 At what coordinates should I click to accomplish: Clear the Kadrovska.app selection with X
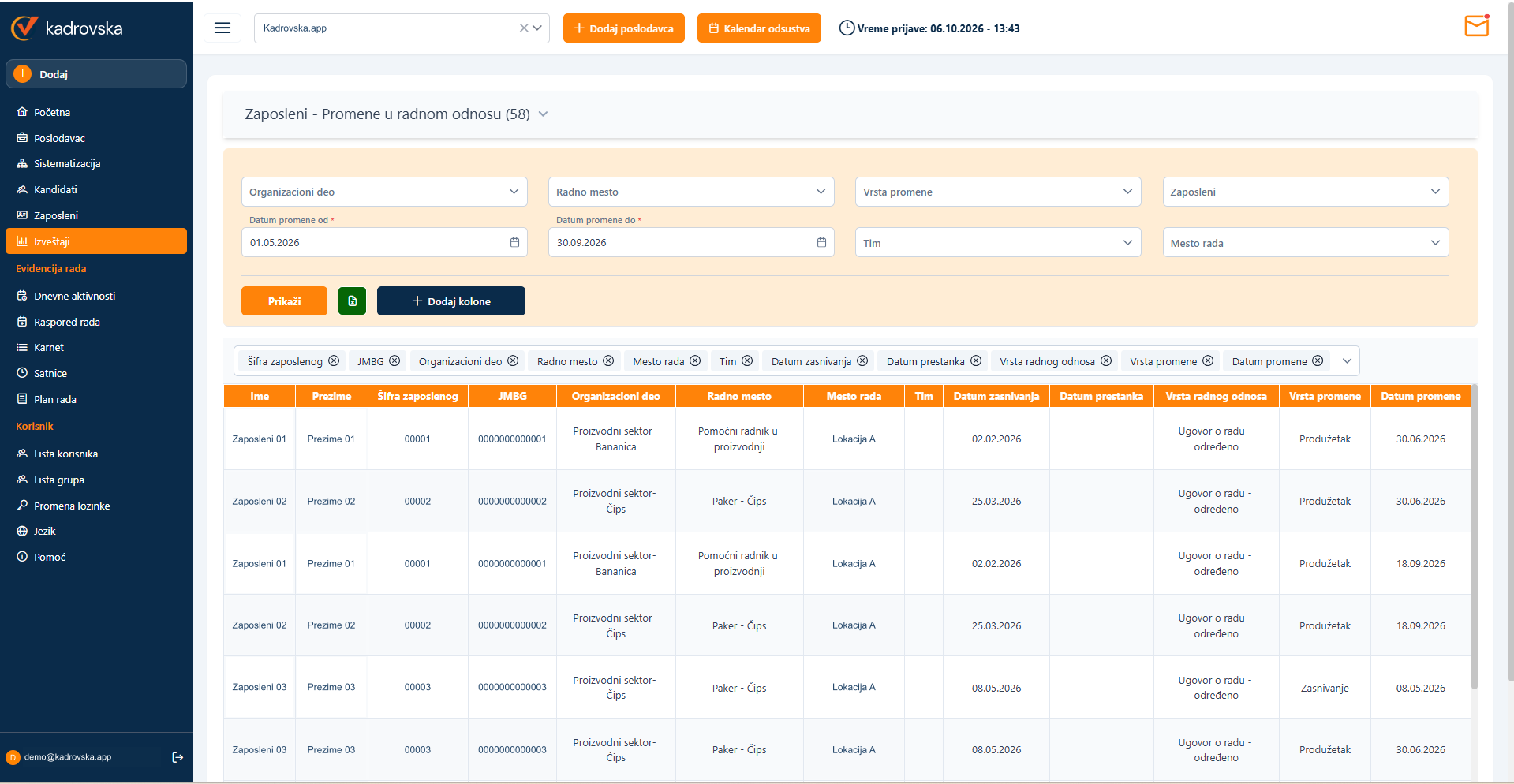tap(524, 28)
